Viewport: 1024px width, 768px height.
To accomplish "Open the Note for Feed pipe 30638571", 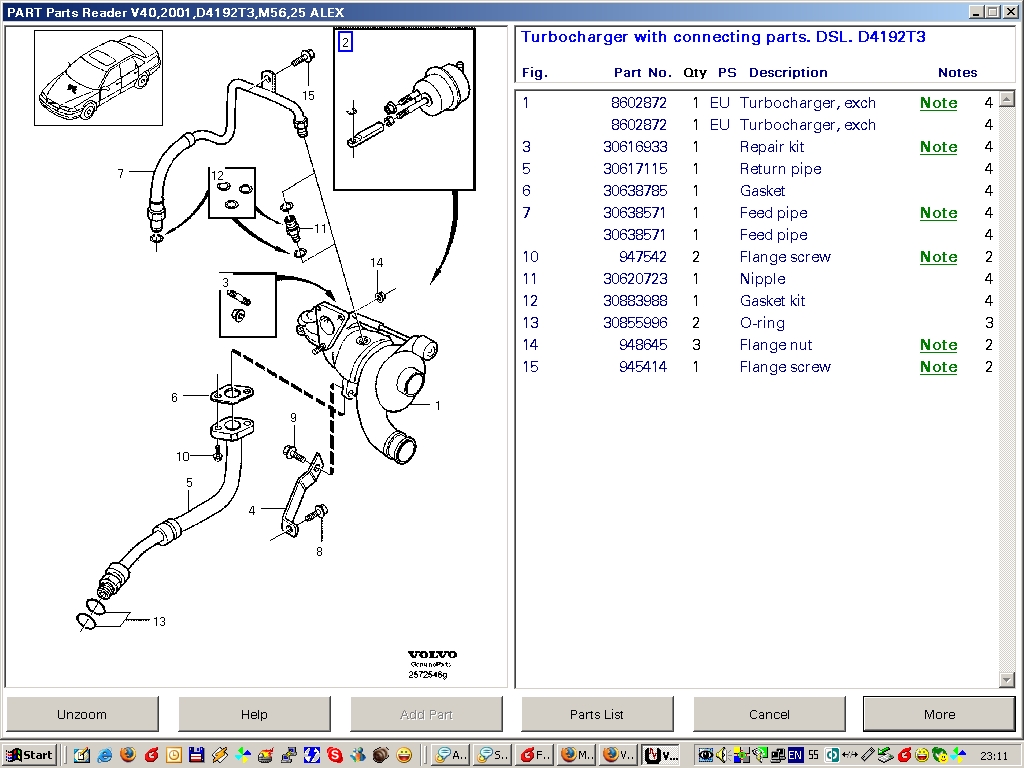I will [x=938, y=213].
